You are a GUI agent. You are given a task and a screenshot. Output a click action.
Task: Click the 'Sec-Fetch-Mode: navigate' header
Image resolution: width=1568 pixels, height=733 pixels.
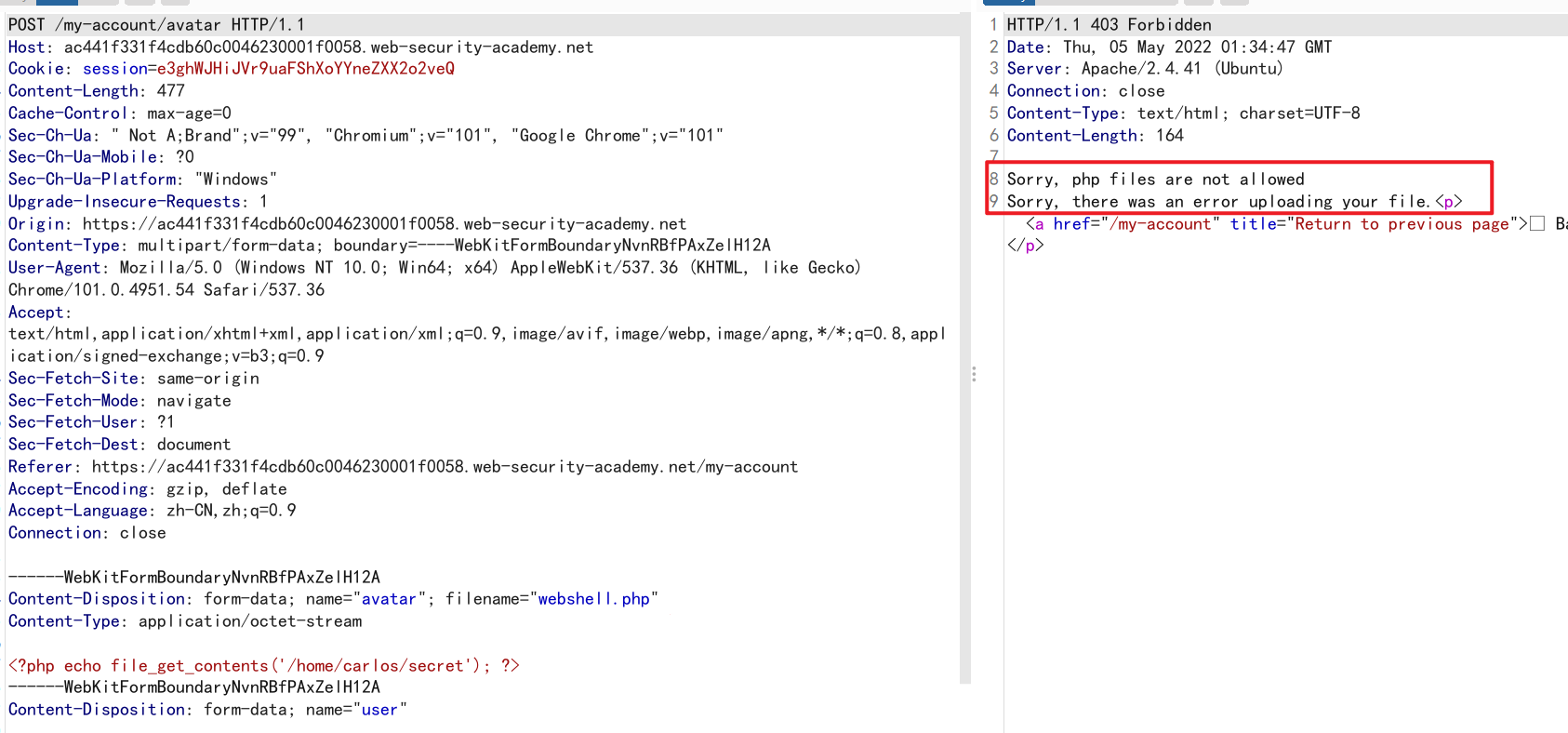pyautogui.click(x=120, y=401)
